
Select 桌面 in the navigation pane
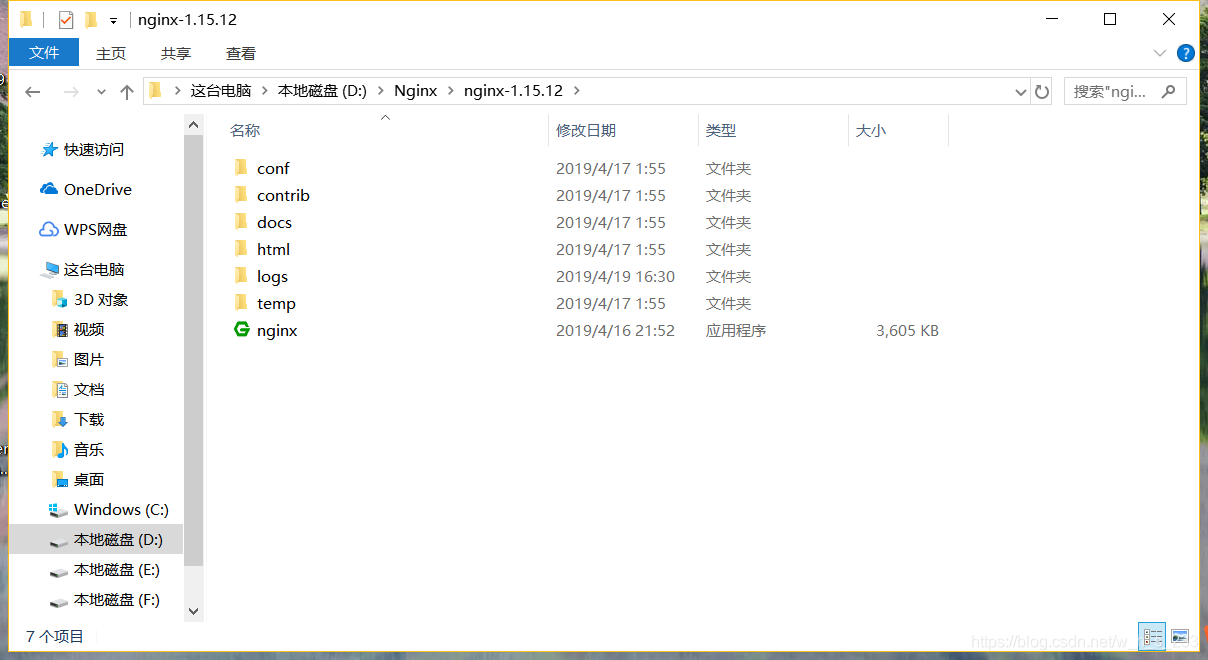pyautogui.click(x=89, y=479)
